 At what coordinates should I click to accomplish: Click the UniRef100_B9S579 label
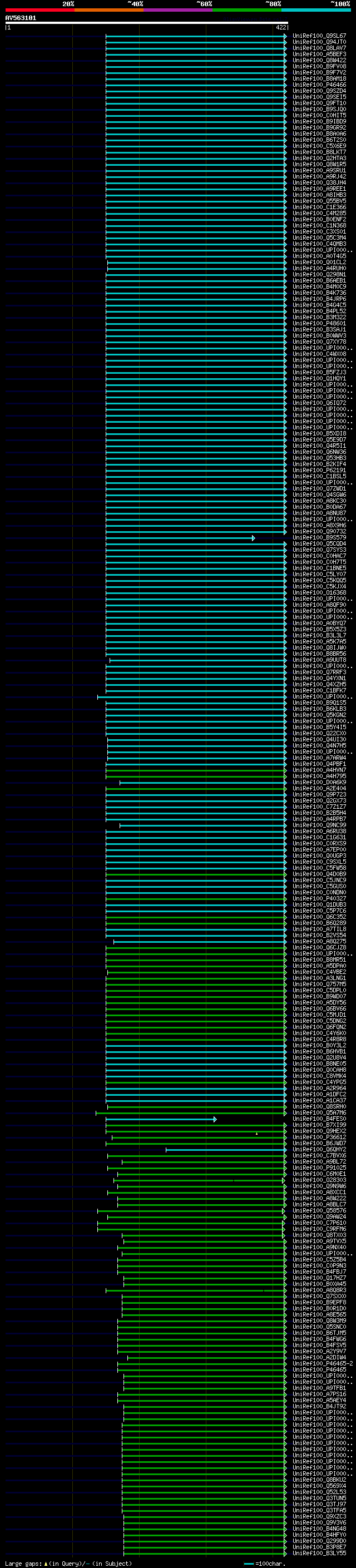click(319, 537)
